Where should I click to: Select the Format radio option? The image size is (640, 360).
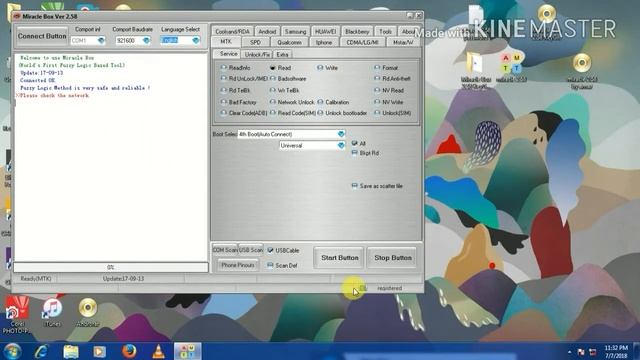(x=377, y=68)
